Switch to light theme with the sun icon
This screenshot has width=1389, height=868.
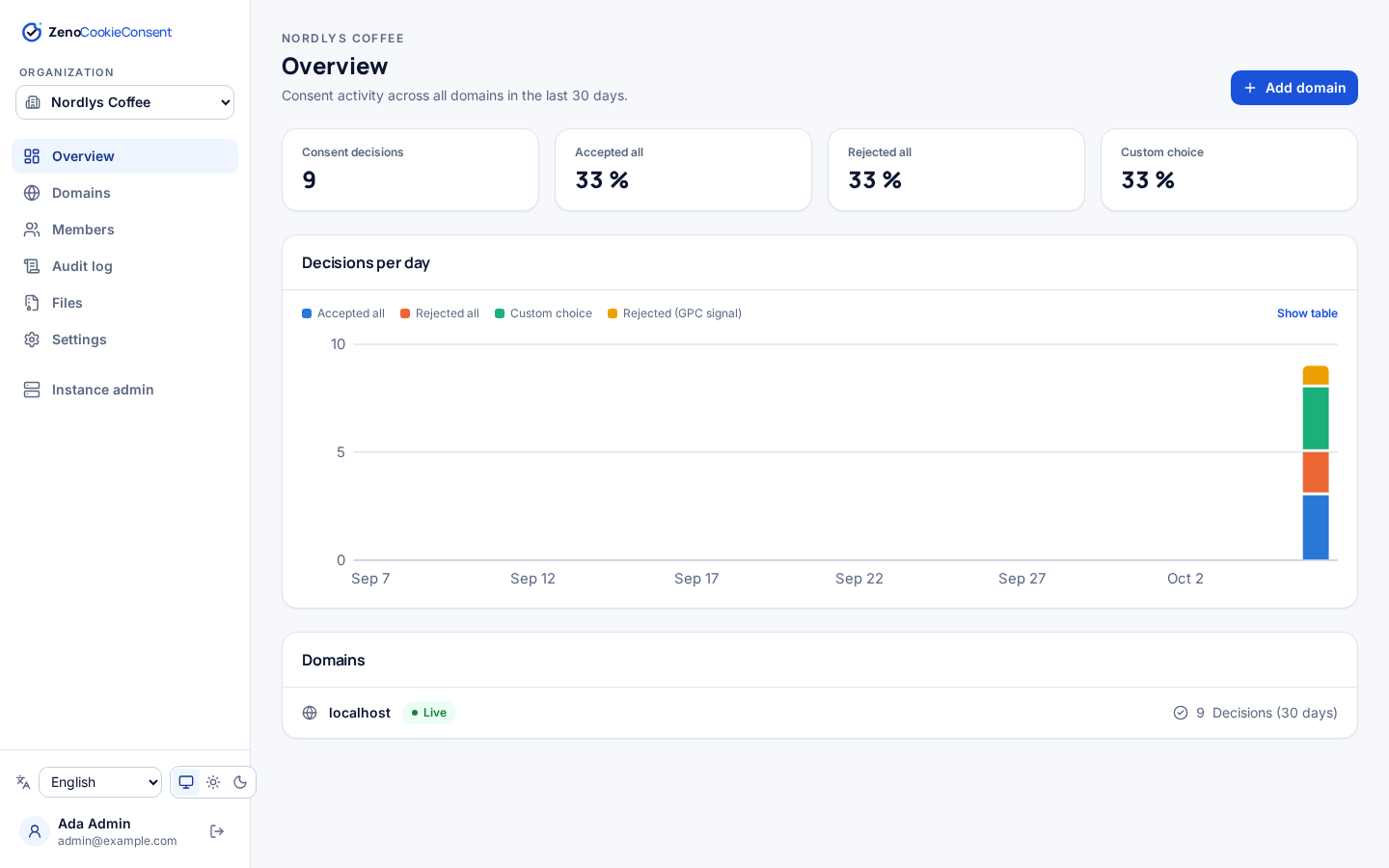click(x=213, y=782)
